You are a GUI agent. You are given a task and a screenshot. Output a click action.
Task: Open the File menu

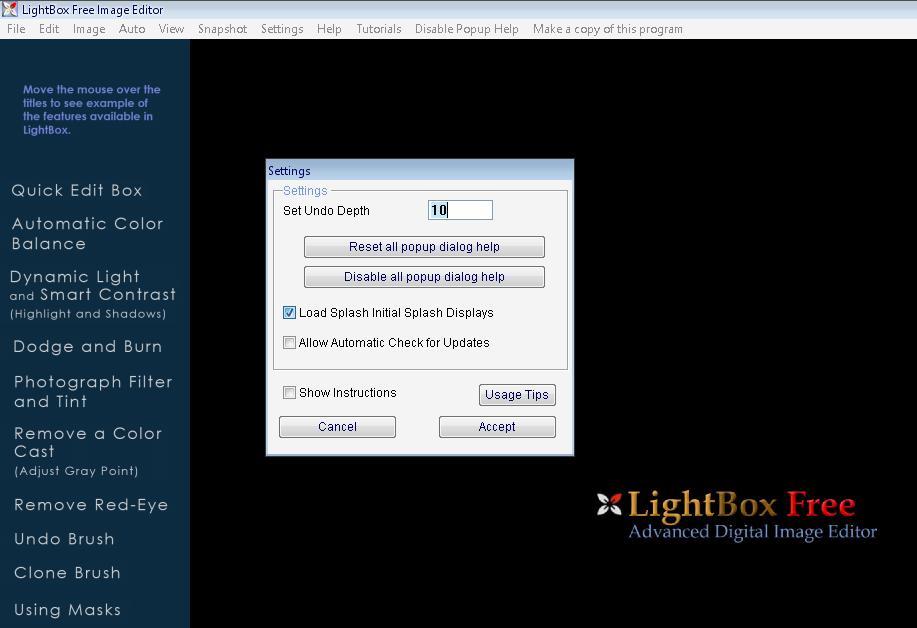click(15, 29)
